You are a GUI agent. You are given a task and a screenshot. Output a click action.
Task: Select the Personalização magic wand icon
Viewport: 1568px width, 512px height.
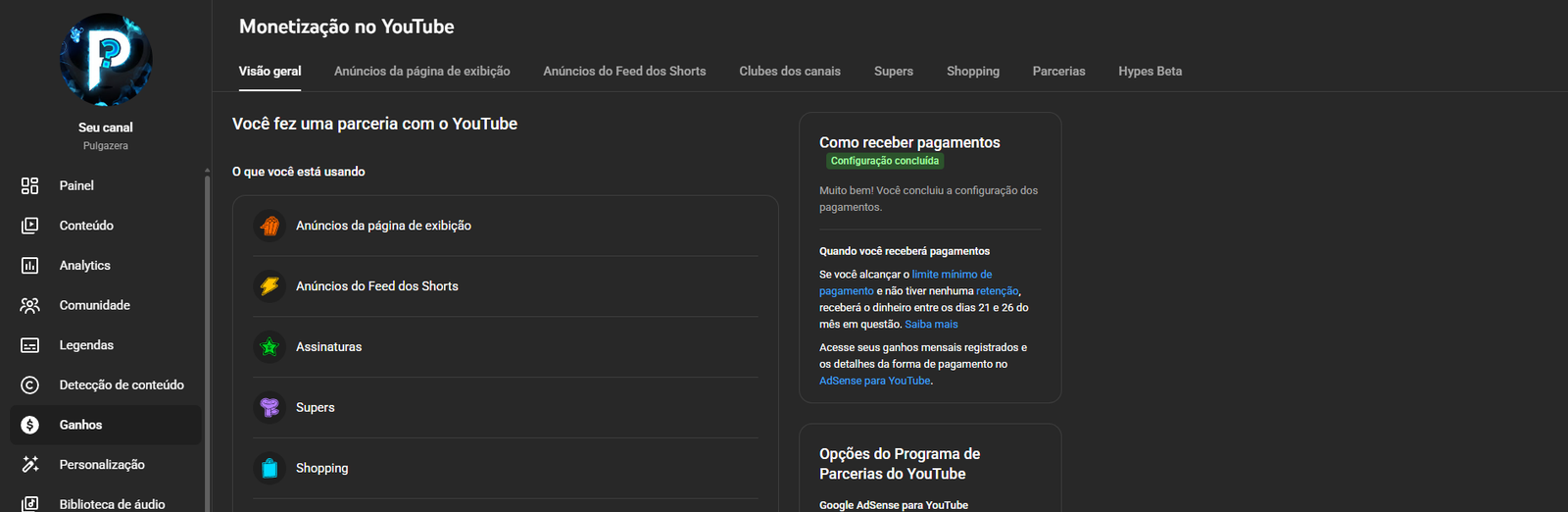pyautogui.click(x=30, y=465)
